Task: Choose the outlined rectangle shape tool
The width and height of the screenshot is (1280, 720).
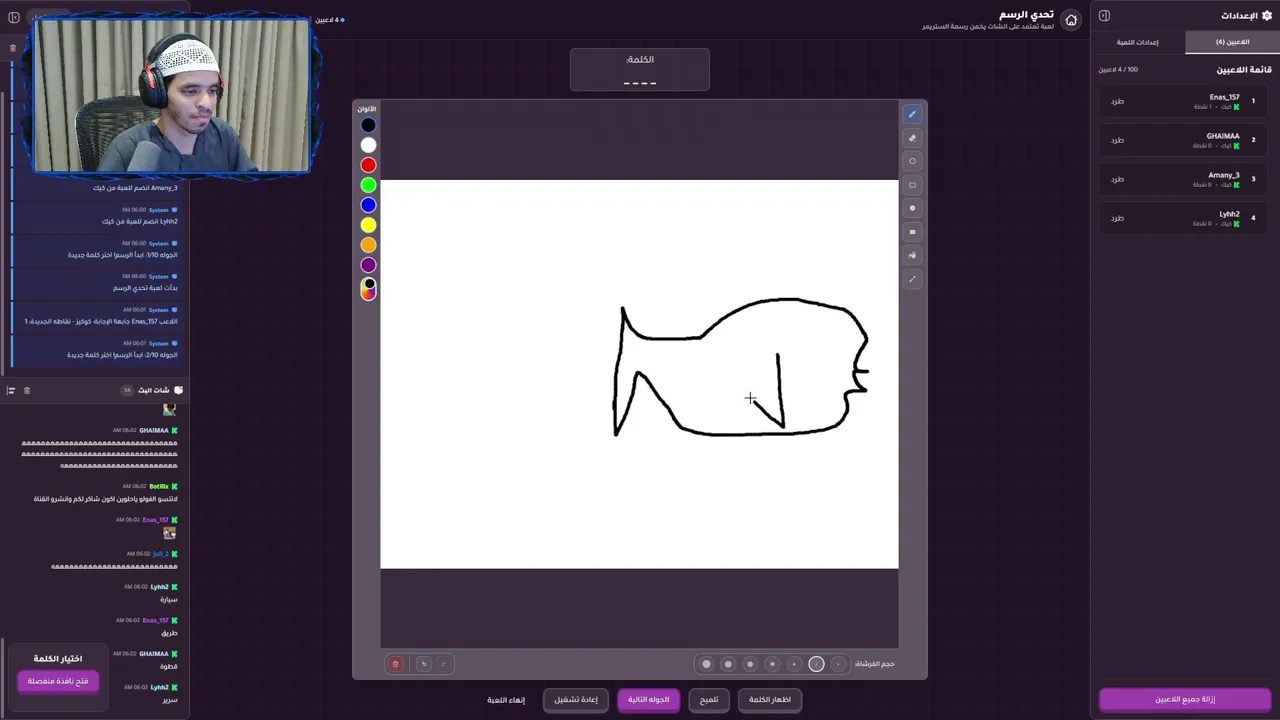Action: [x=912, y=185]
